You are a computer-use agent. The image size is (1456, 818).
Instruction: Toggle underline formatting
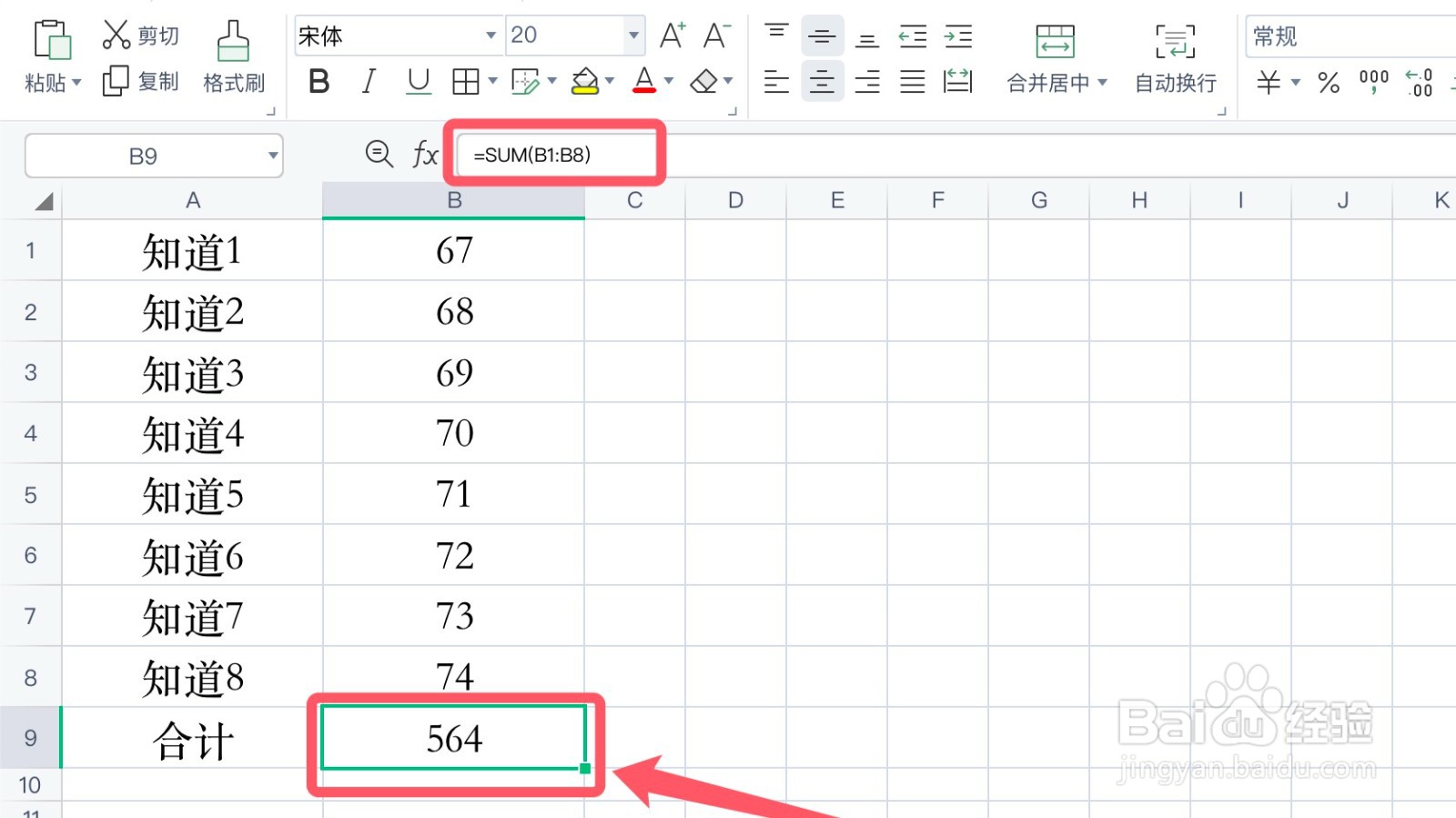point(419,82)
